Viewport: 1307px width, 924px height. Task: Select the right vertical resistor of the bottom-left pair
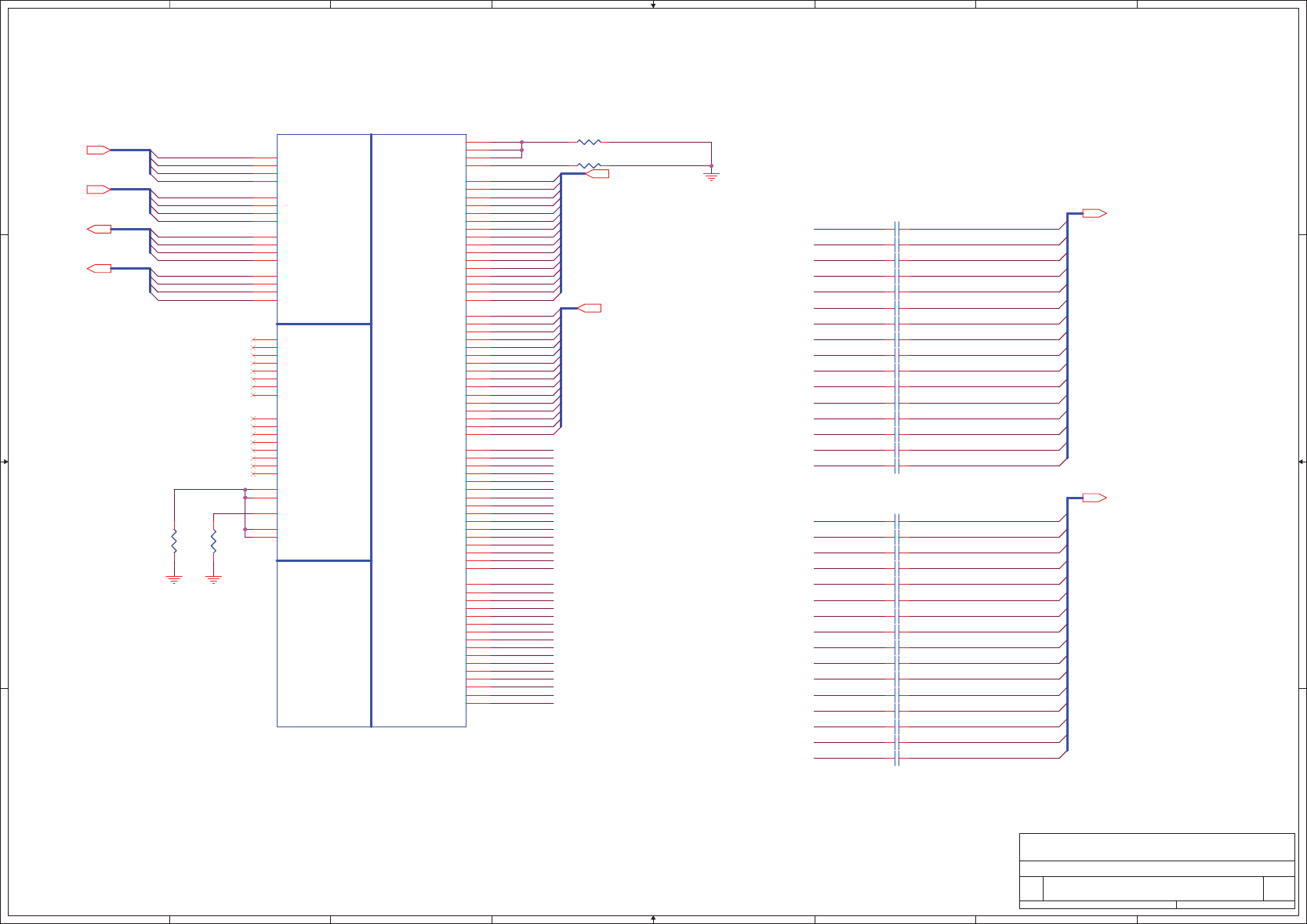pos(213,542)
